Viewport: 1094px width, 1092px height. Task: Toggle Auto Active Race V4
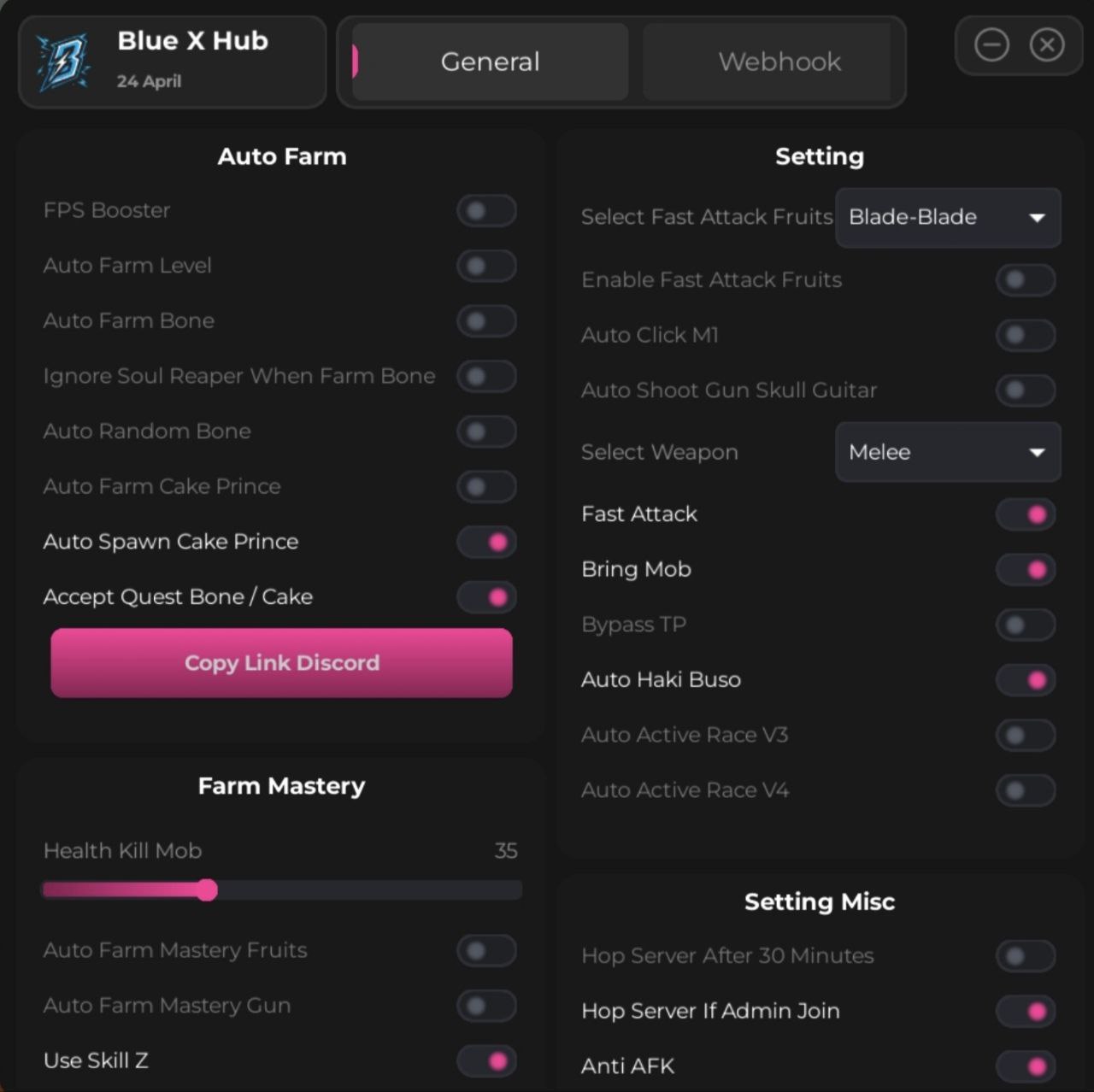coord(1026,790)
